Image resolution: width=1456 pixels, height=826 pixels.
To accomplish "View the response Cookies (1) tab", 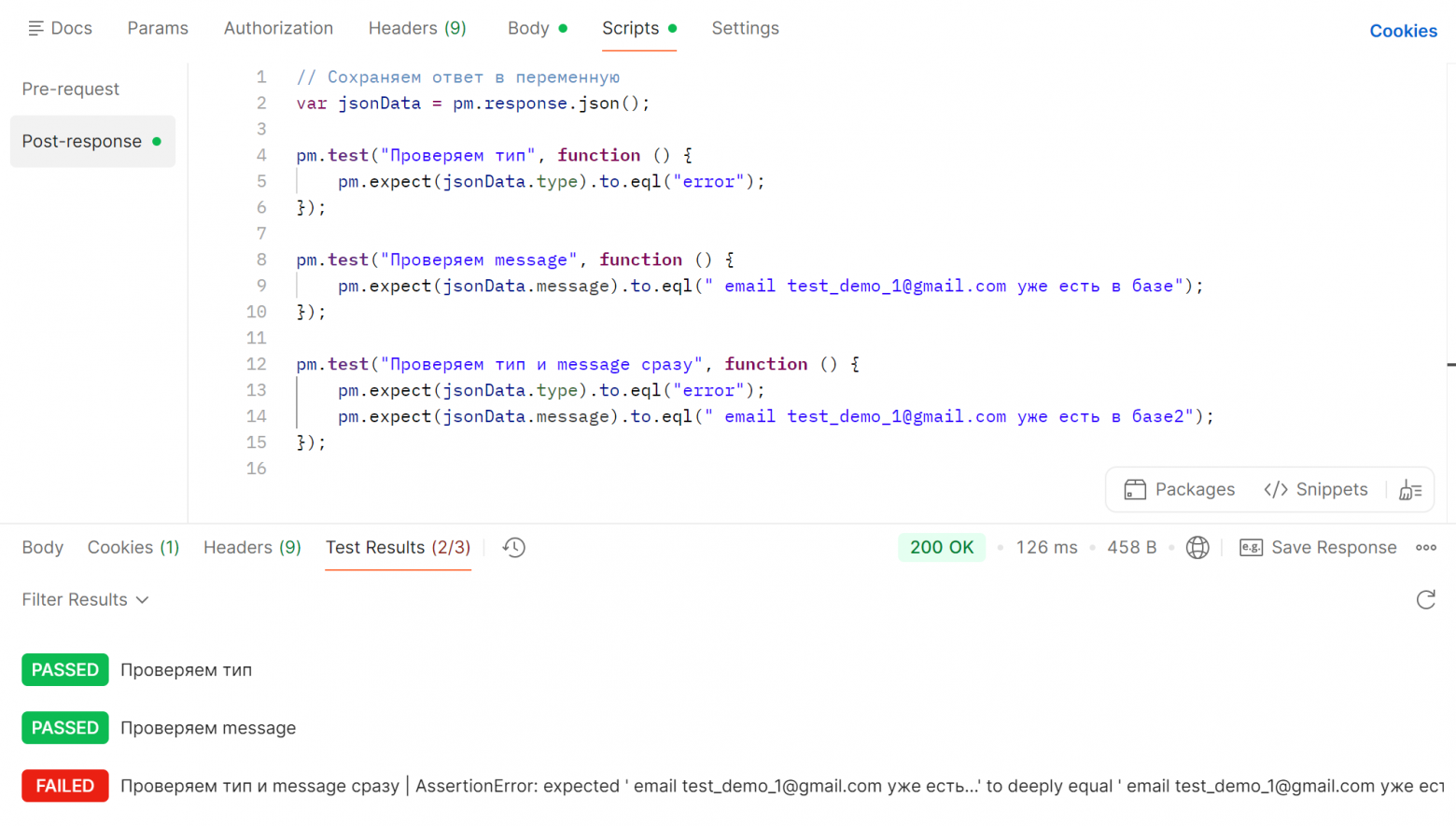I will tap(133, 548).
